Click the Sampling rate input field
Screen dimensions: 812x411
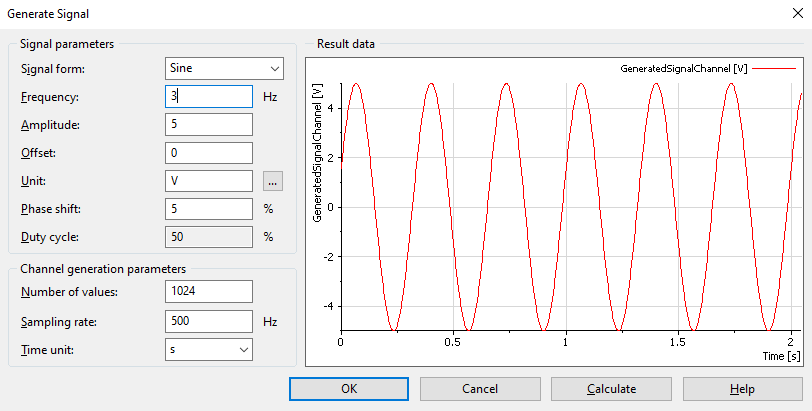click(208, 321)
